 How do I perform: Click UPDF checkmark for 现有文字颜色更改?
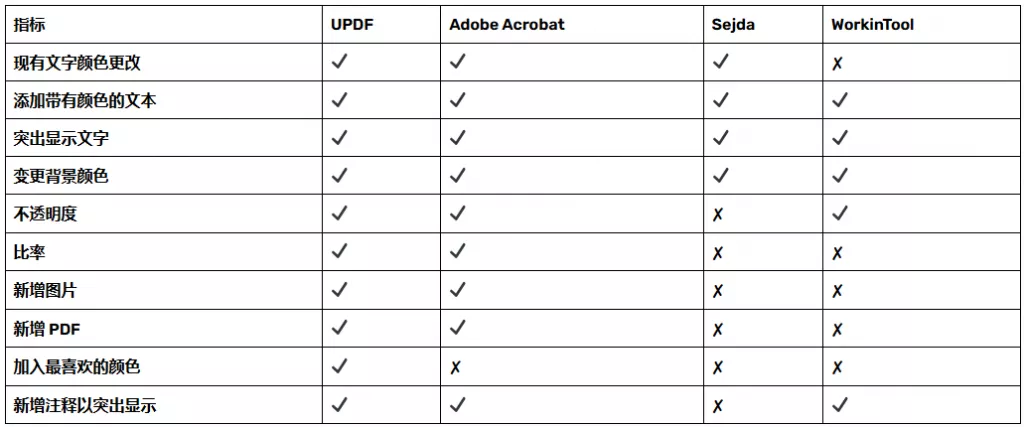point(340,62)
